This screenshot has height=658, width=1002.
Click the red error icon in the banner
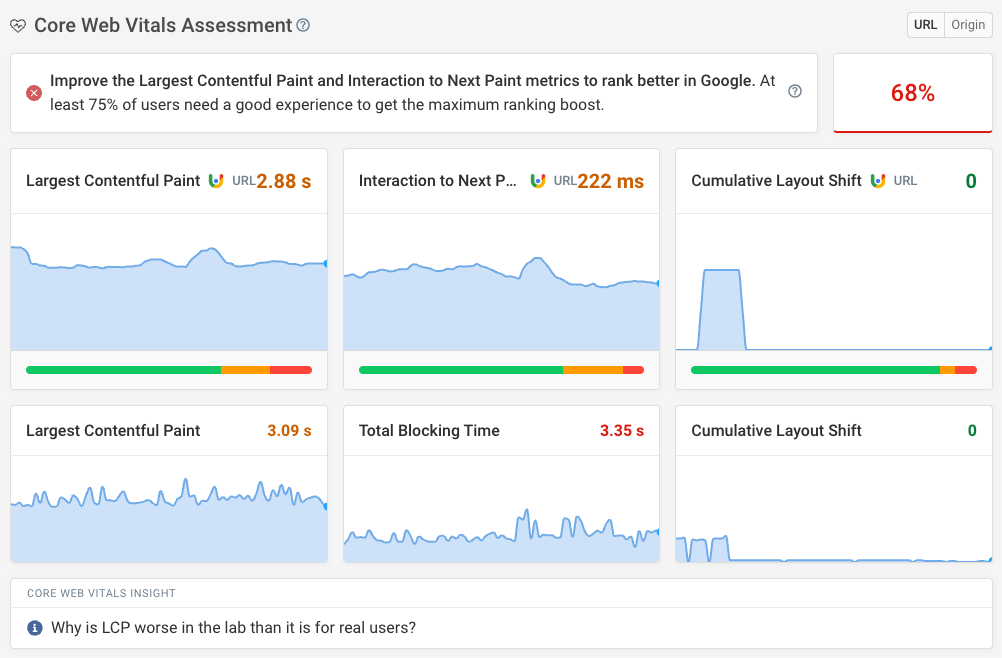tap(33, 91)
